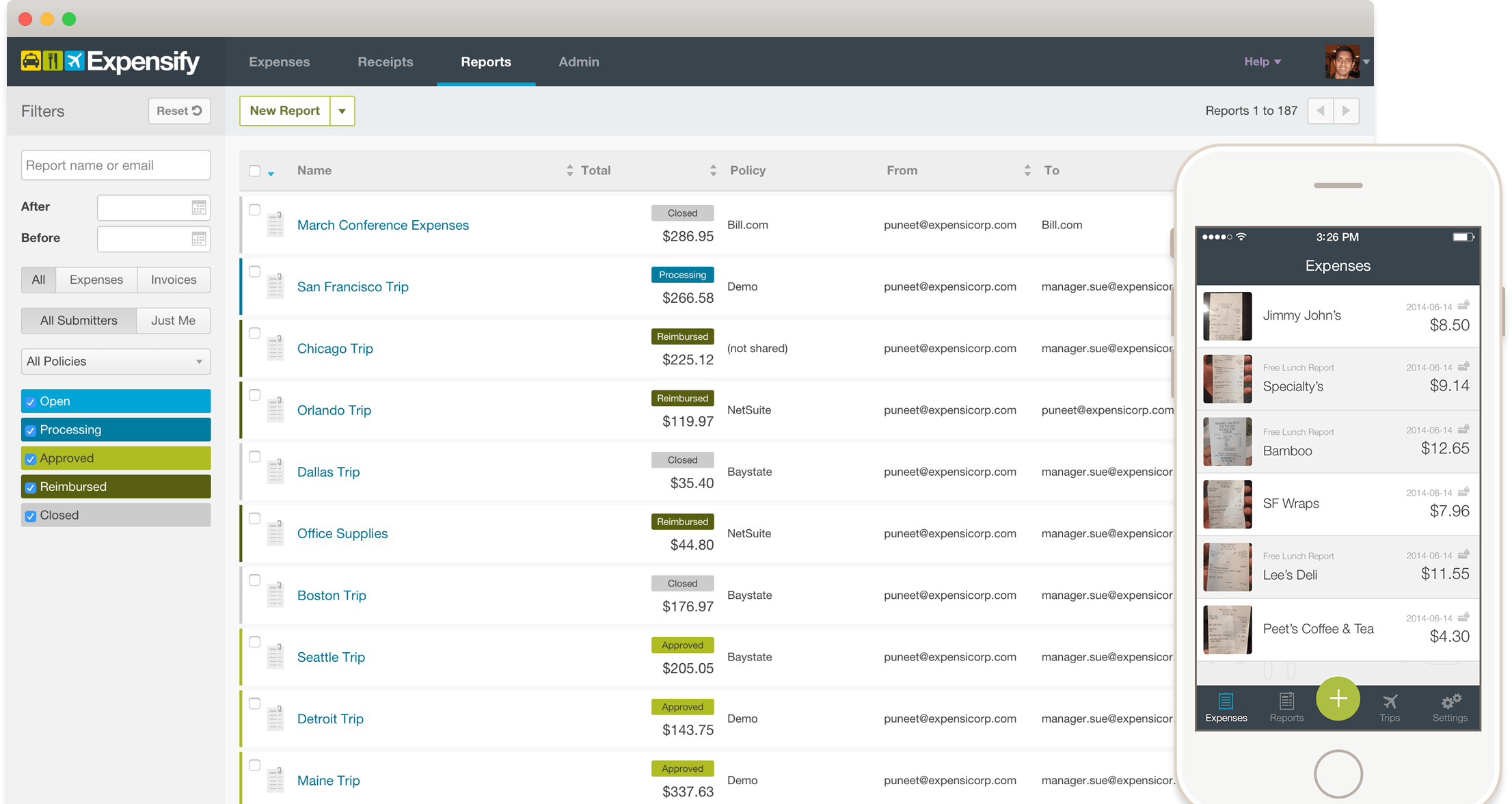This screenshot has width=1512, height=804.
Task: Select the Just Me submitter filter
Action: [x=173, y=321]
